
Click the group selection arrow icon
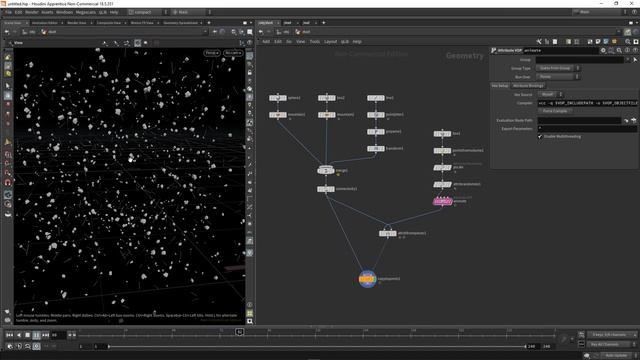pos(635,60)
